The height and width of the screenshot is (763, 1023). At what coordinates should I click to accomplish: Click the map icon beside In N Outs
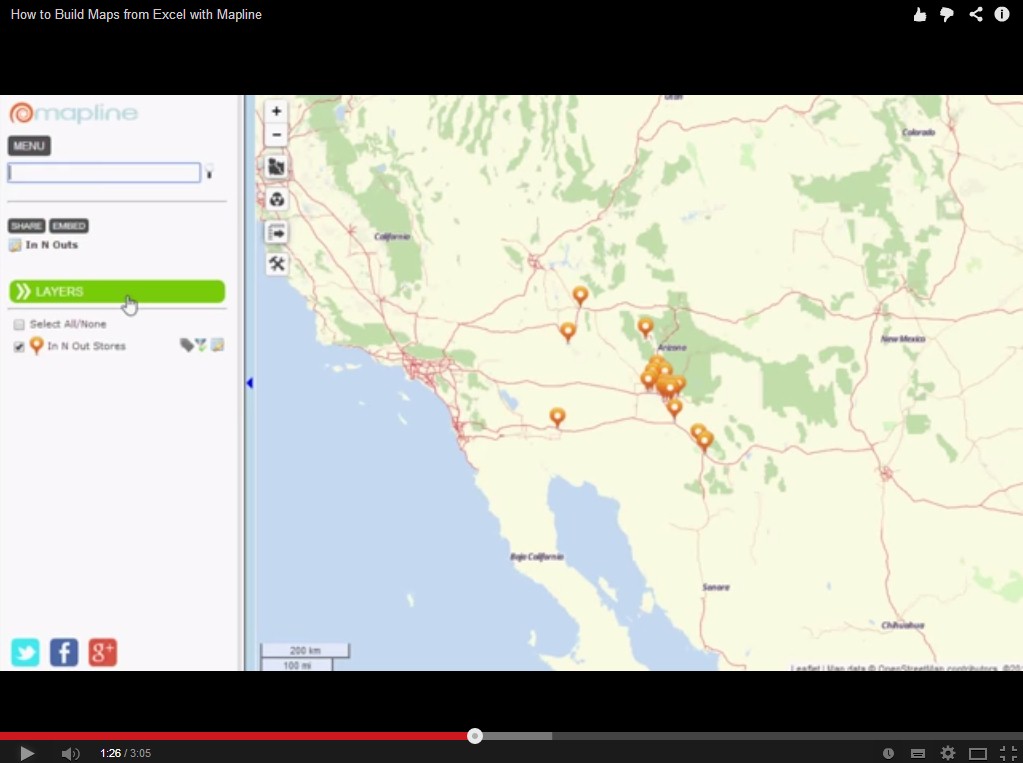(x=15, y=245)
